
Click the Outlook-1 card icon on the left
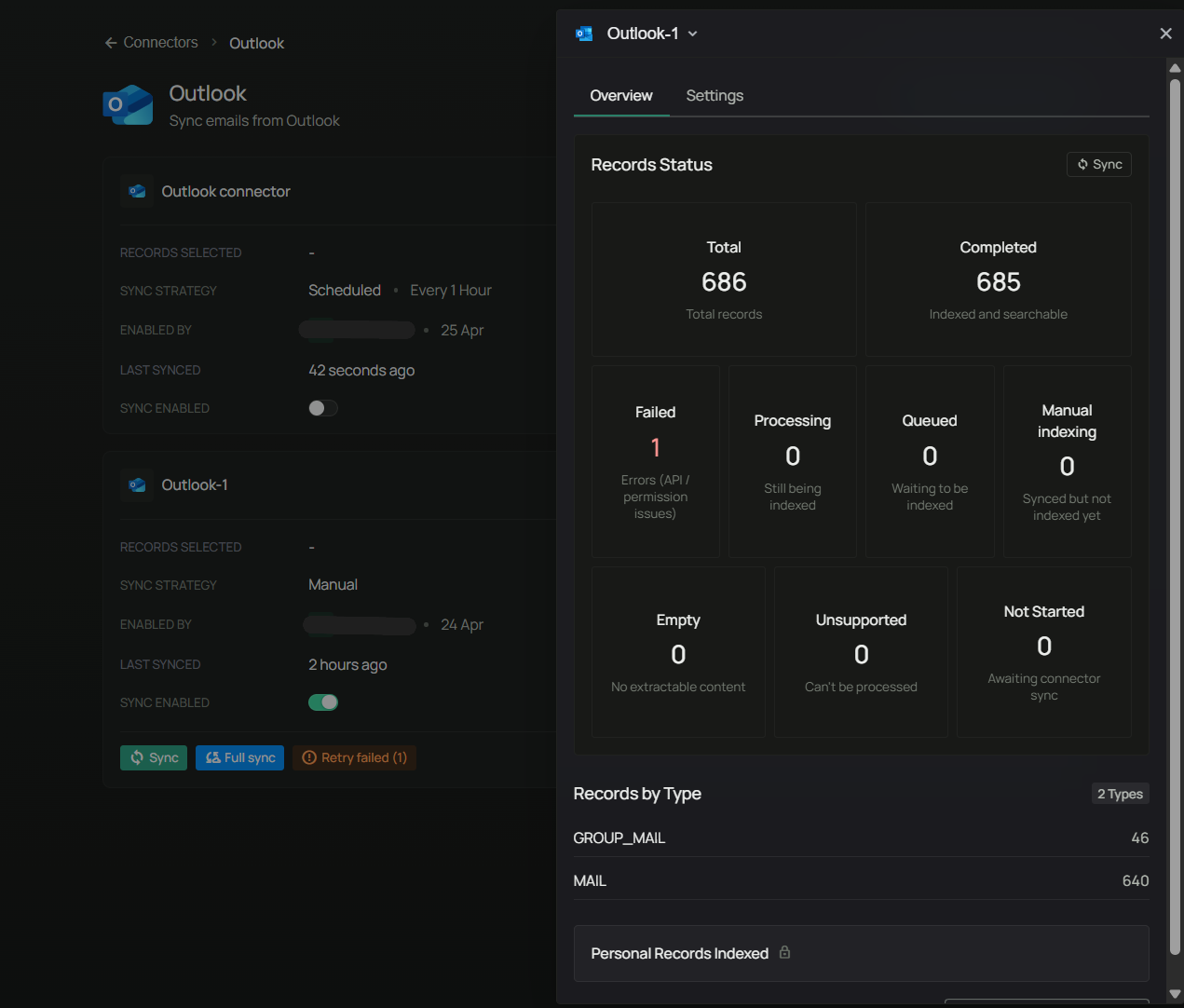[137, 484]
